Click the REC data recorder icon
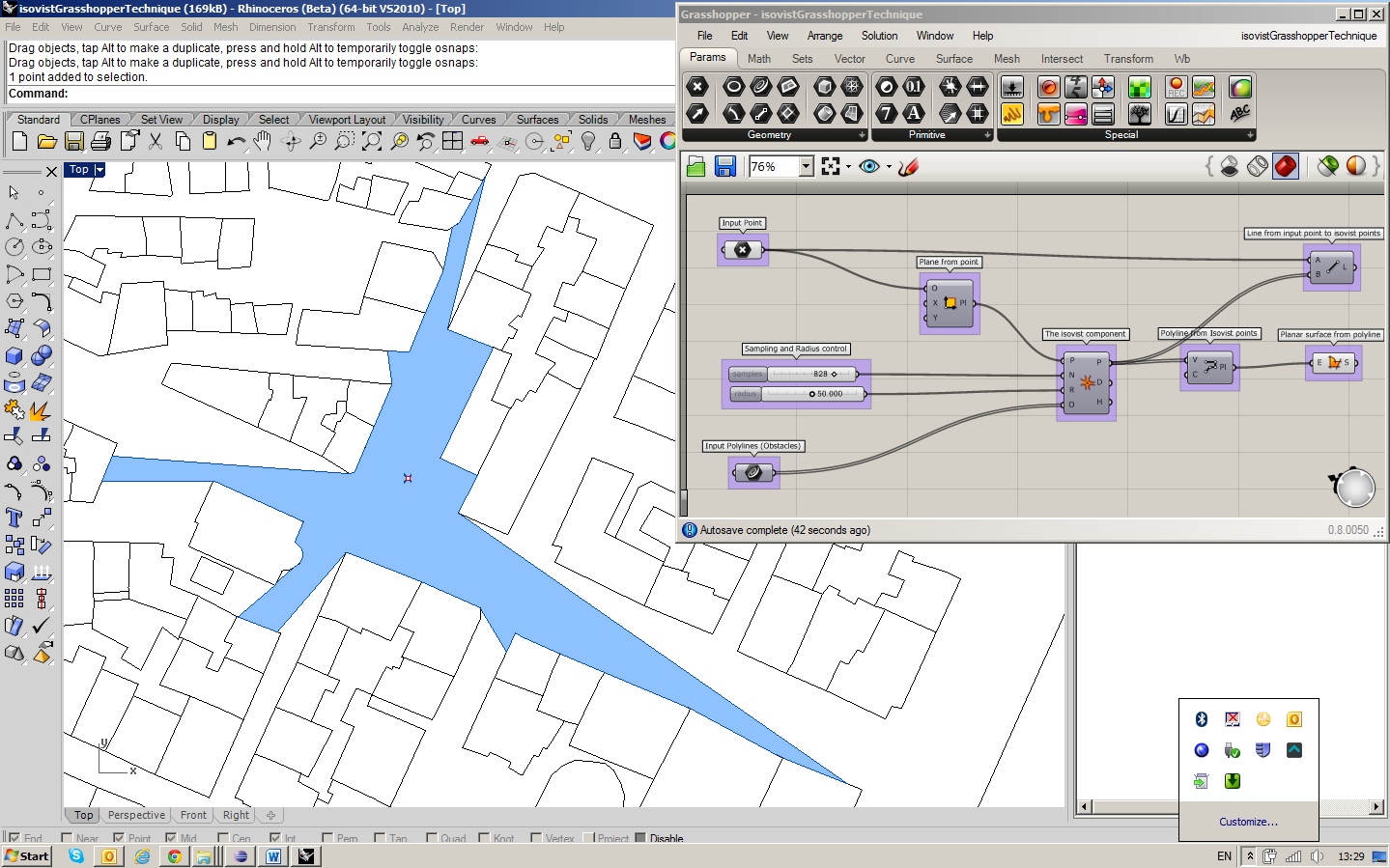 pos(1176,88)
